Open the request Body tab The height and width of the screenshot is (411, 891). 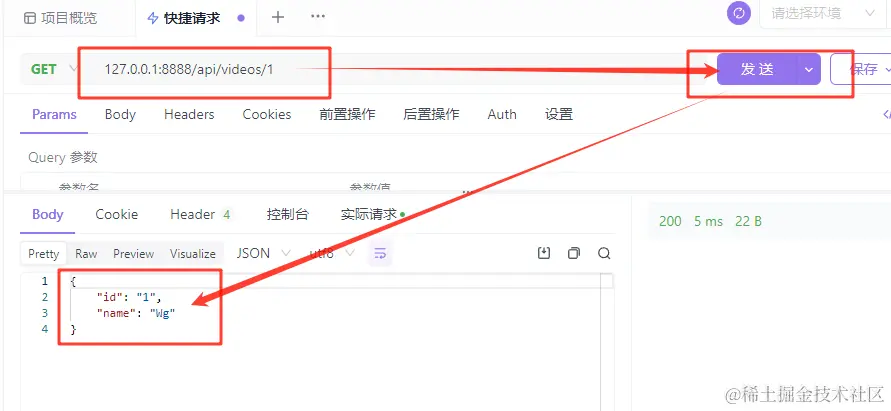point(120,114)
